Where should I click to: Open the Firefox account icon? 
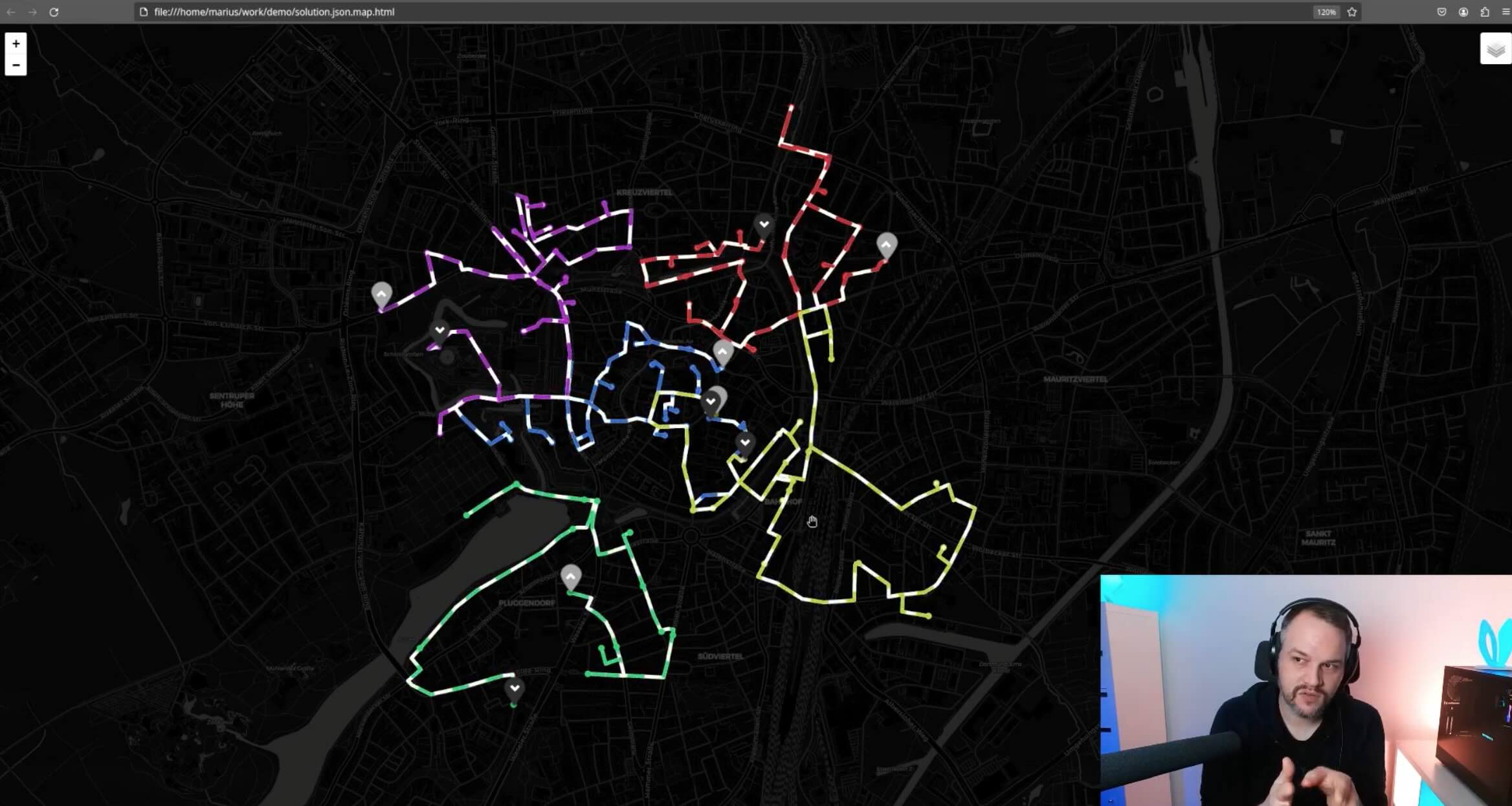(1463, 12)
